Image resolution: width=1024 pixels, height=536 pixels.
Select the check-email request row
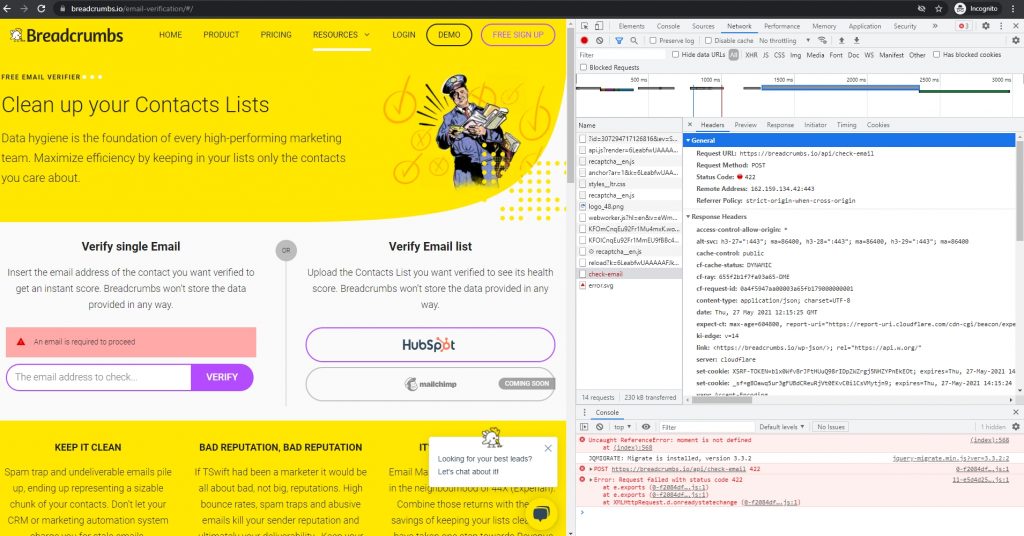[629, 274]
